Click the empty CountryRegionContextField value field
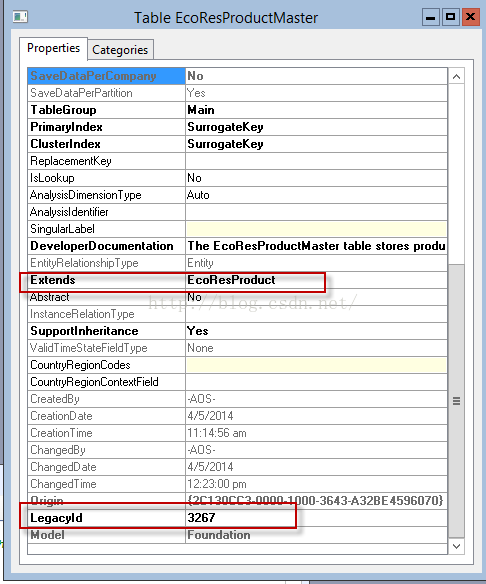The height and width of the screenshot is (584, 486). [x=316, y=382]
